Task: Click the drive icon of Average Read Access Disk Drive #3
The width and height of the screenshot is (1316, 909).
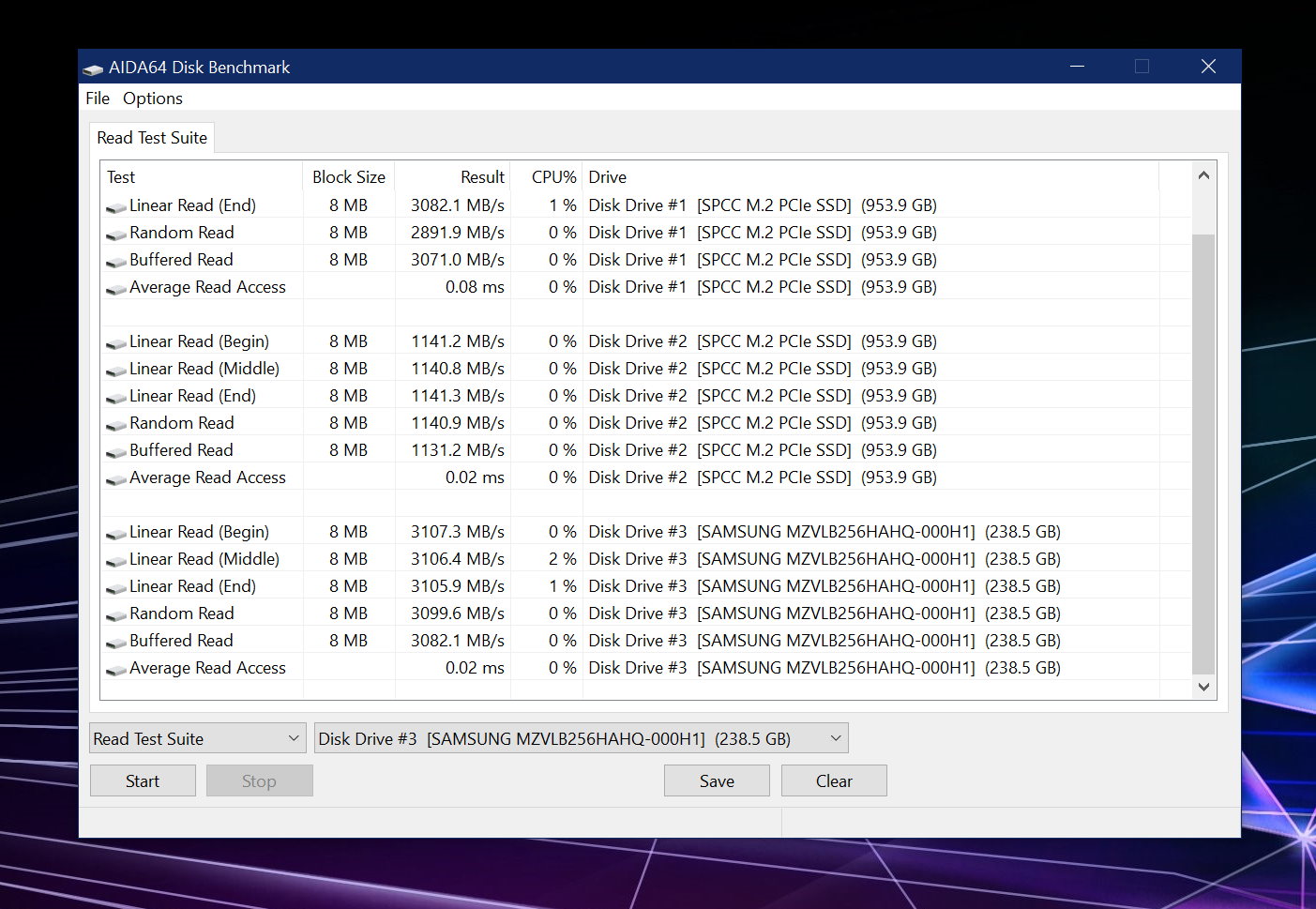Action: (116, 670)
